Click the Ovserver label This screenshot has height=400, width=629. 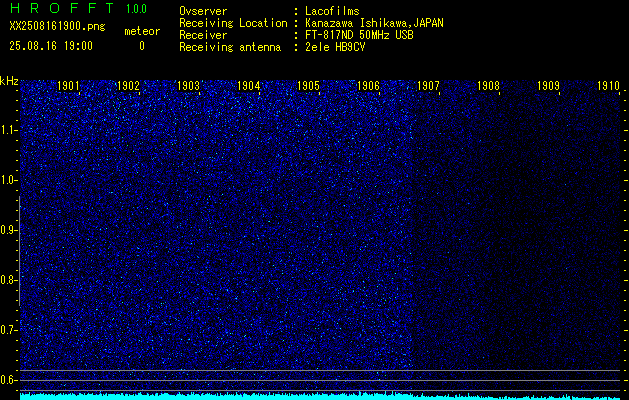pos(203,11)
